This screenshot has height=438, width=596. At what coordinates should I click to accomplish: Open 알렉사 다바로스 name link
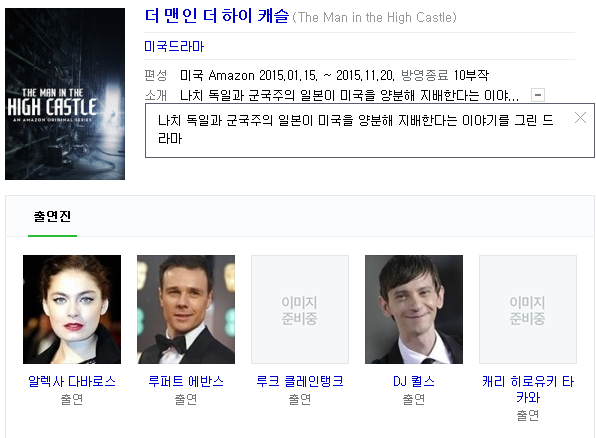click(x=72, y=381)
